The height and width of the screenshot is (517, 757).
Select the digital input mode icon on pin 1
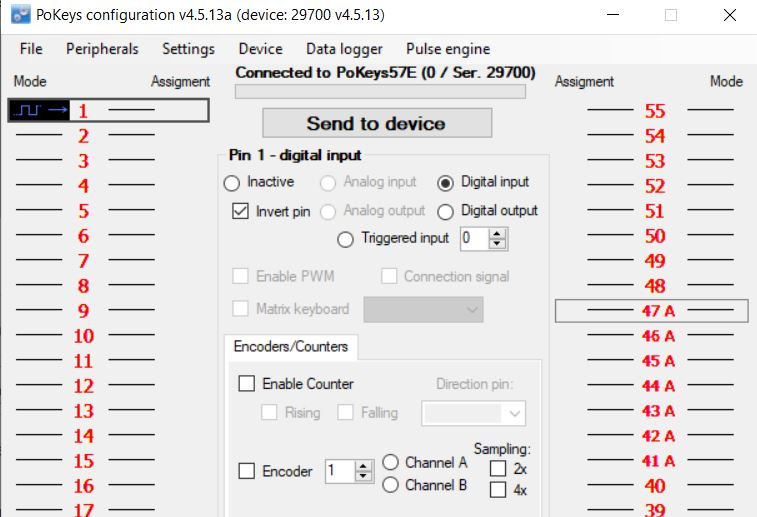(x=40, y=111)
